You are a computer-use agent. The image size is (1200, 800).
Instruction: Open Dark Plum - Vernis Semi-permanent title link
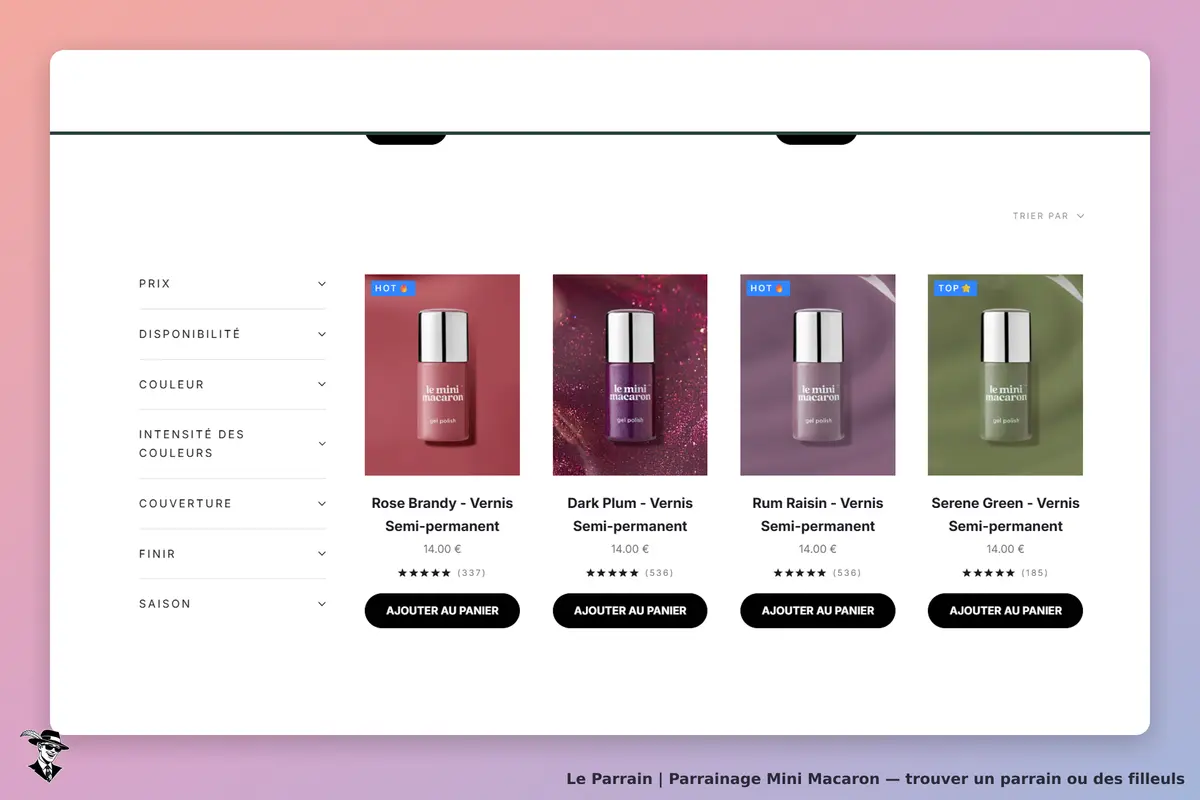pos(630,514)
